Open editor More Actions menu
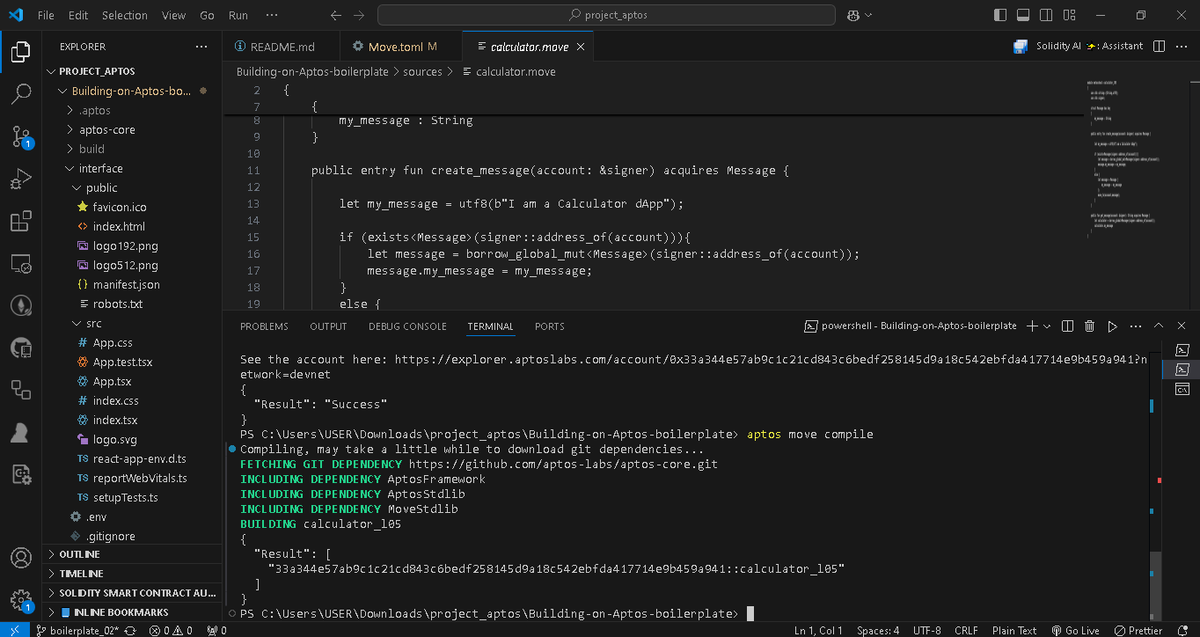 pos(1182,46)
